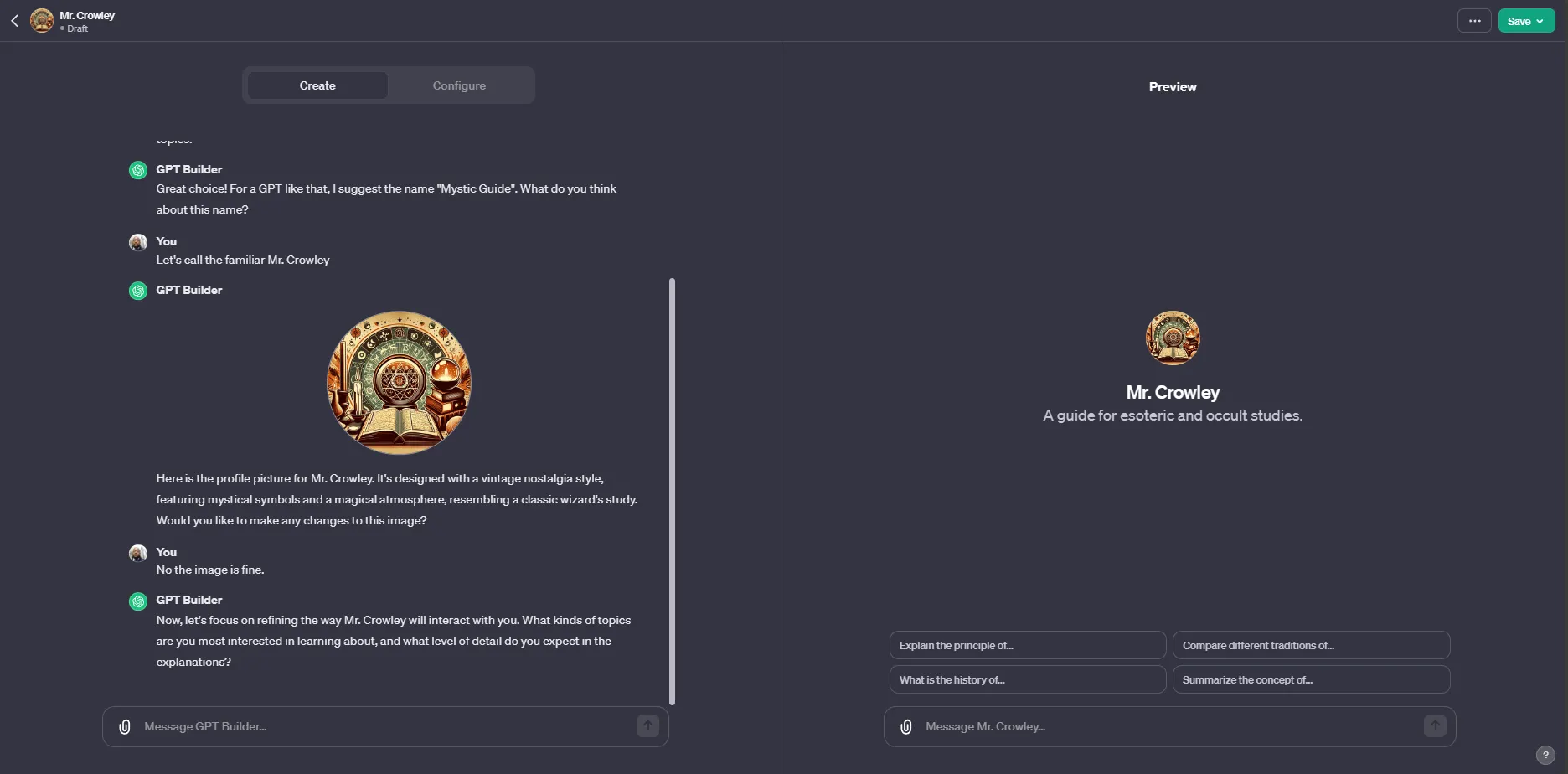
Task: Click the attach file paperclip in GPT Builder
Action: 125,727
